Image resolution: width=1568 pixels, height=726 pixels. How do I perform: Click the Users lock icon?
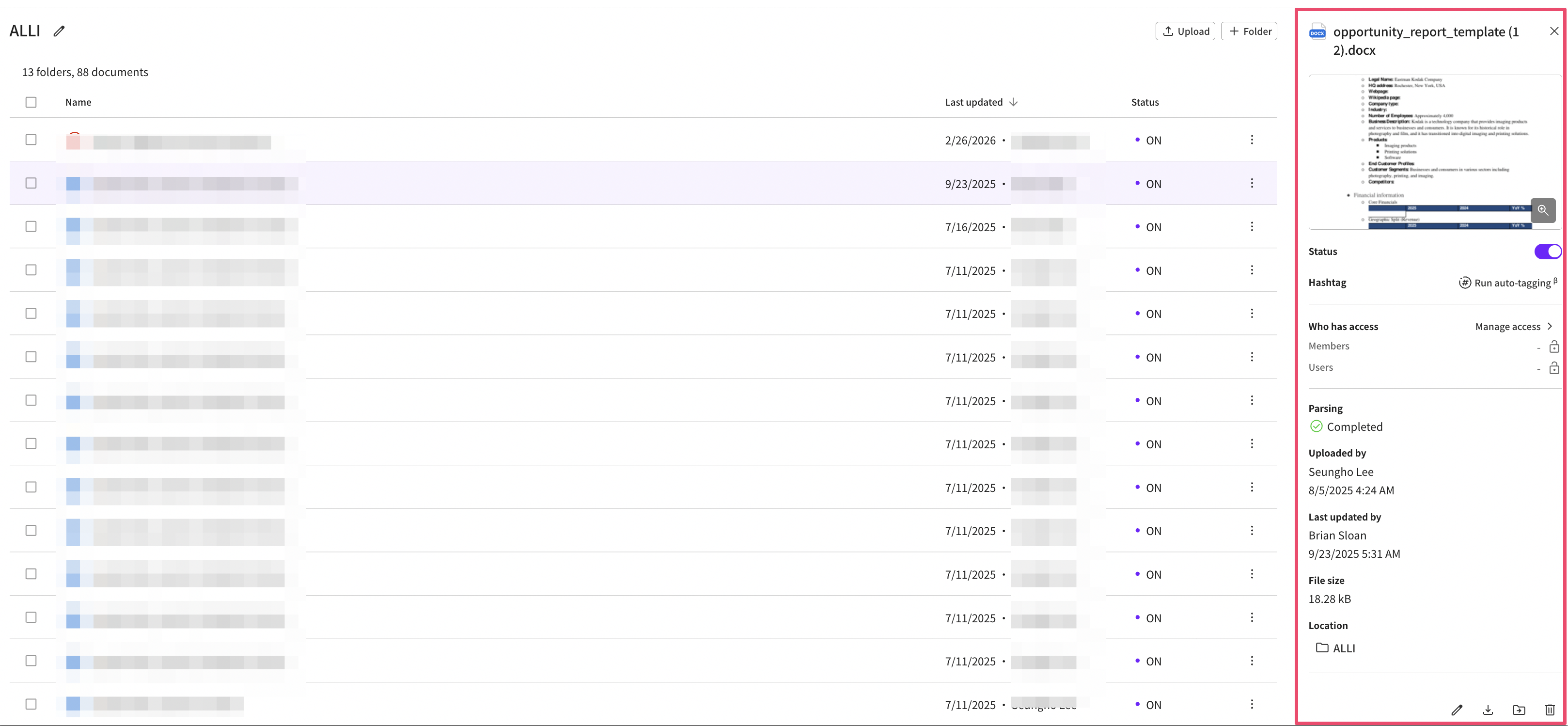click(1553, 368)
